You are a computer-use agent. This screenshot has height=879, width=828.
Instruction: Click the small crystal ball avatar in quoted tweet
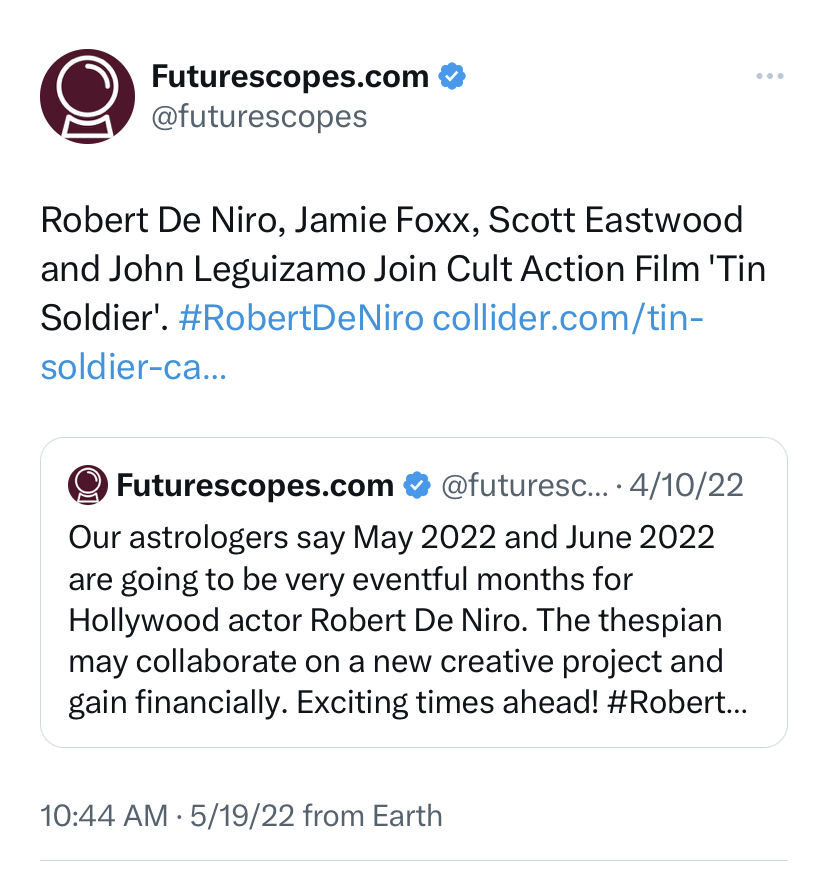[x=87, y=485]
